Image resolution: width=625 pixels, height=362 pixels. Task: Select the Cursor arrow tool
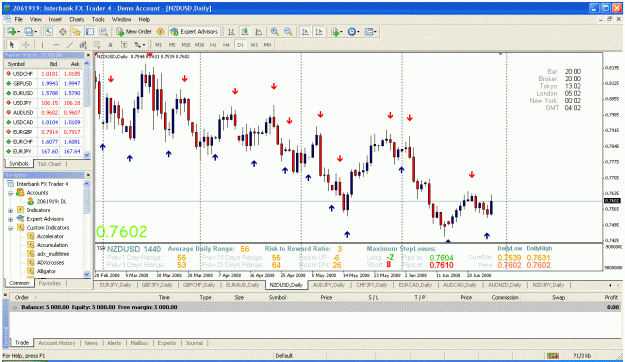(12, 45)
